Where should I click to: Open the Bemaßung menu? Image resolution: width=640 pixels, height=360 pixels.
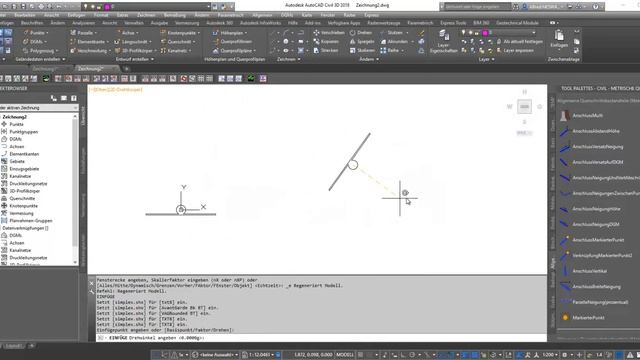pyautogui.click(x=174, y=15)
